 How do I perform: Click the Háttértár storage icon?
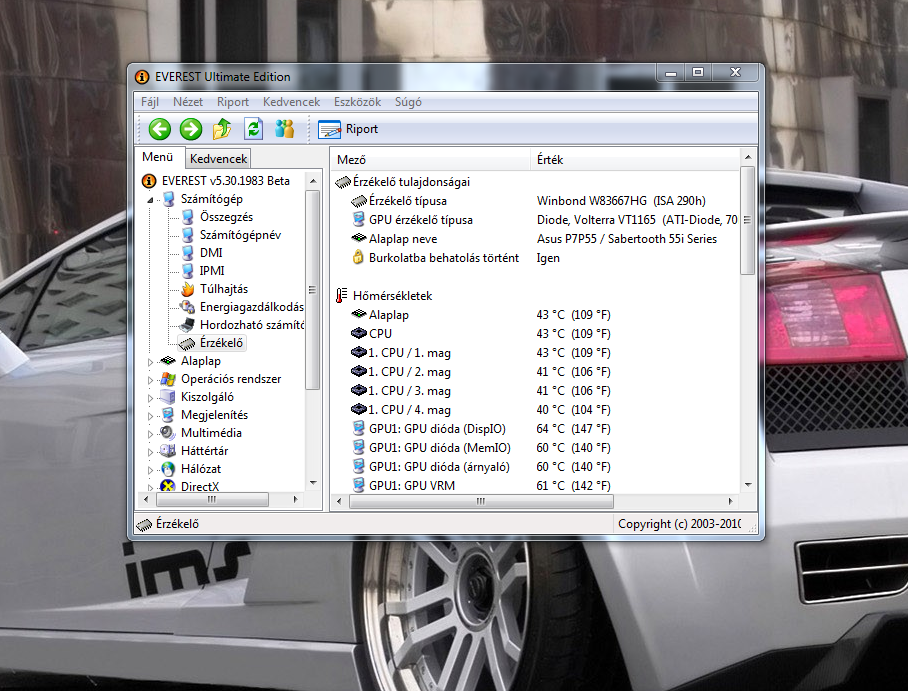tap(168, 451)
